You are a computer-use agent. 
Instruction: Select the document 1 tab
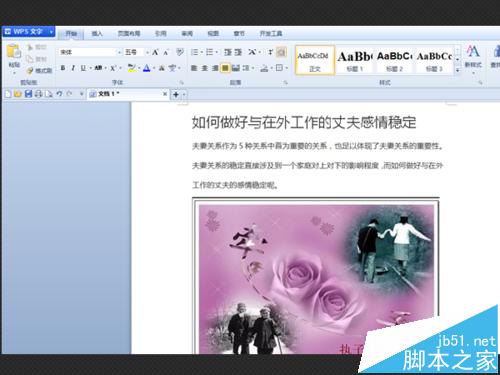pyautogui.click(x=128, y=94)
